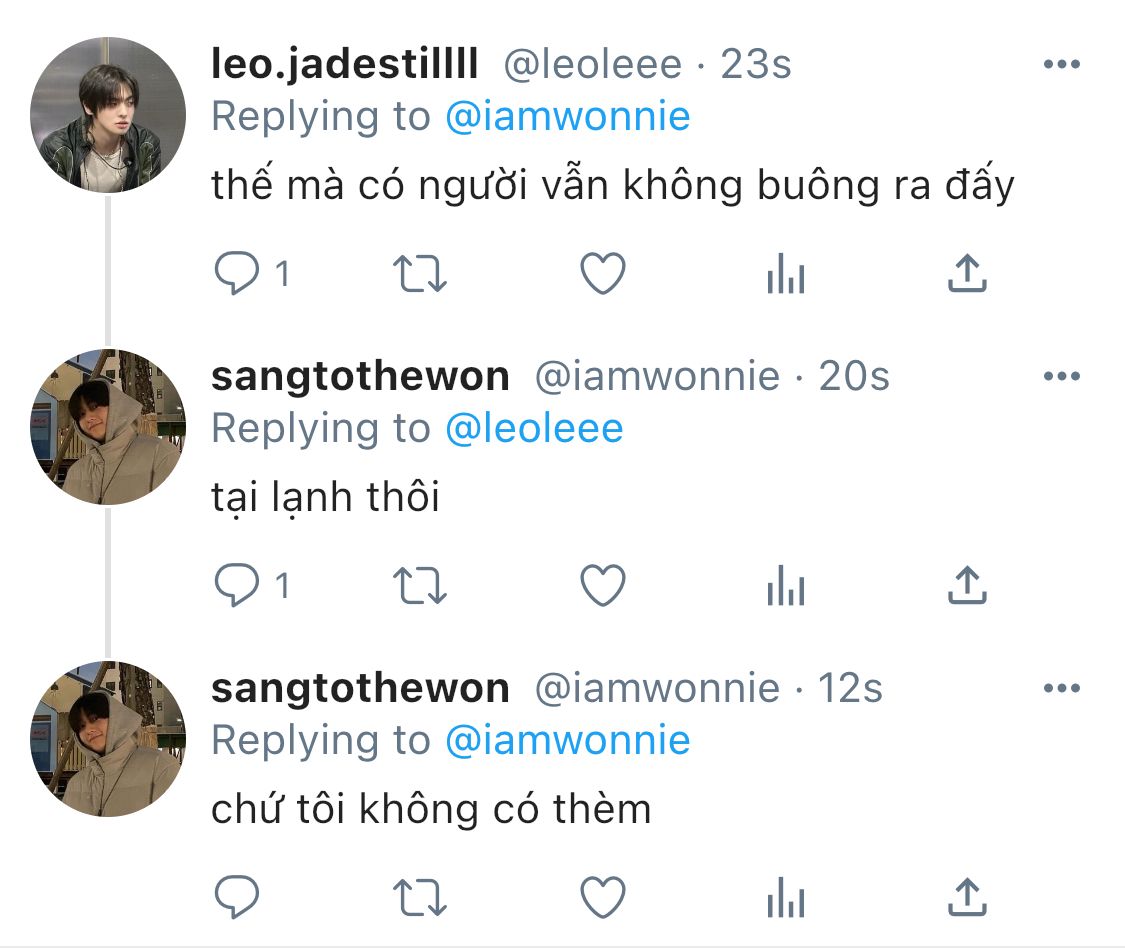
Task: Open @iamwonnie mention in first tweet
Action: pos(568,116)
